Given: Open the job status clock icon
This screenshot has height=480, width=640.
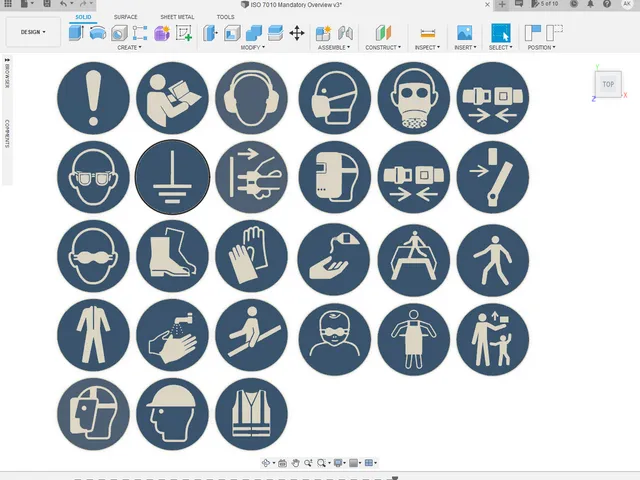Looking at the screenshot, I should click(x=574, y=4).
